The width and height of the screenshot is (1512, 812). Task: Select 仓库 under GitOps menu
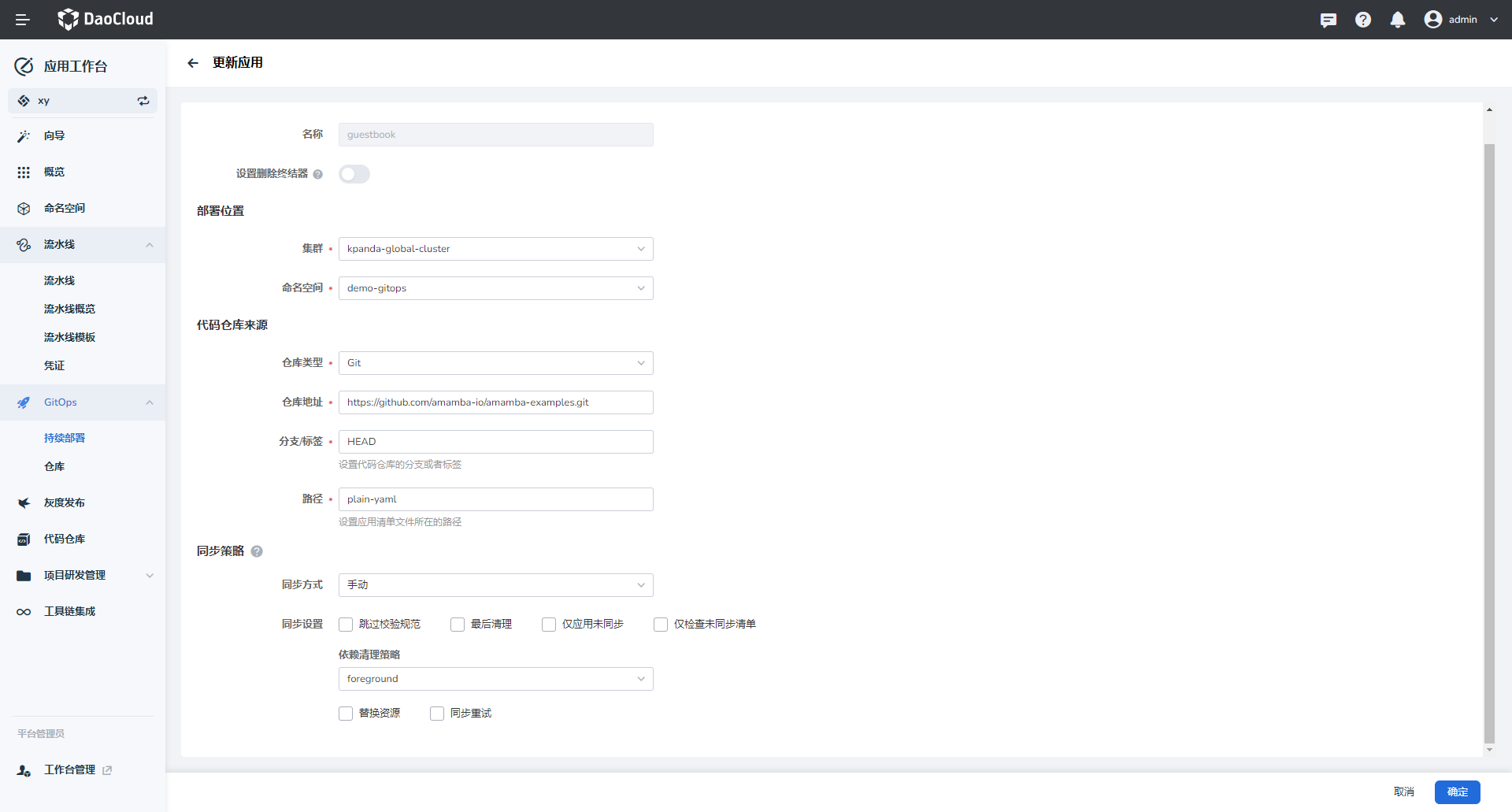point(54,466)
